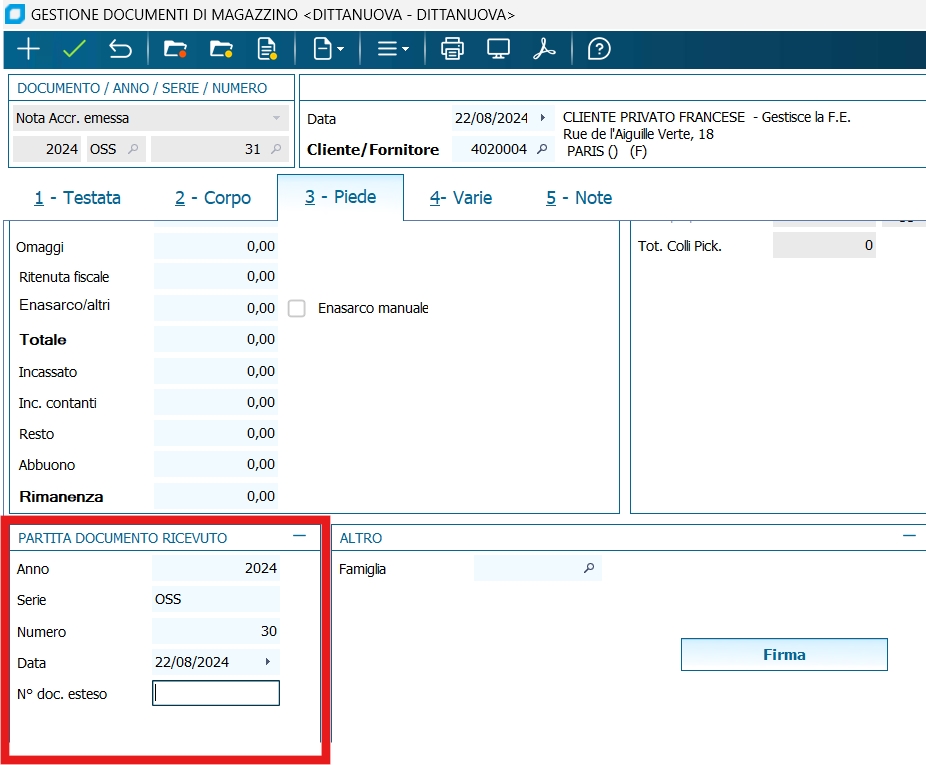Click the plus icon to add new document
This screenshot has width=926, height=765.
tap(29, 49)
